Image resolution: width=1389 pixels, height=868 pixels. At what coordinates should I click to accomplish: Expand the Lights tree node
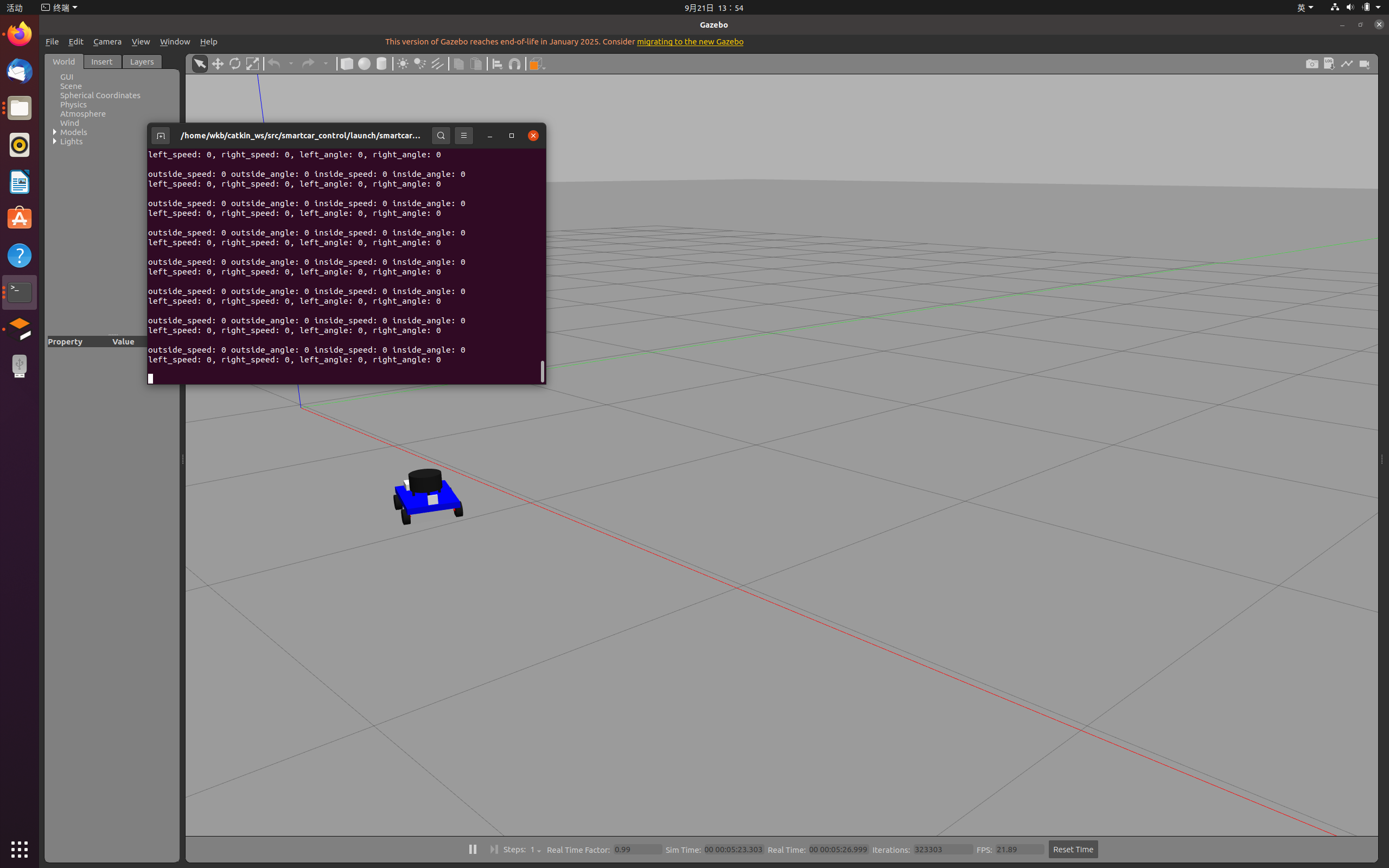point(55,141)
